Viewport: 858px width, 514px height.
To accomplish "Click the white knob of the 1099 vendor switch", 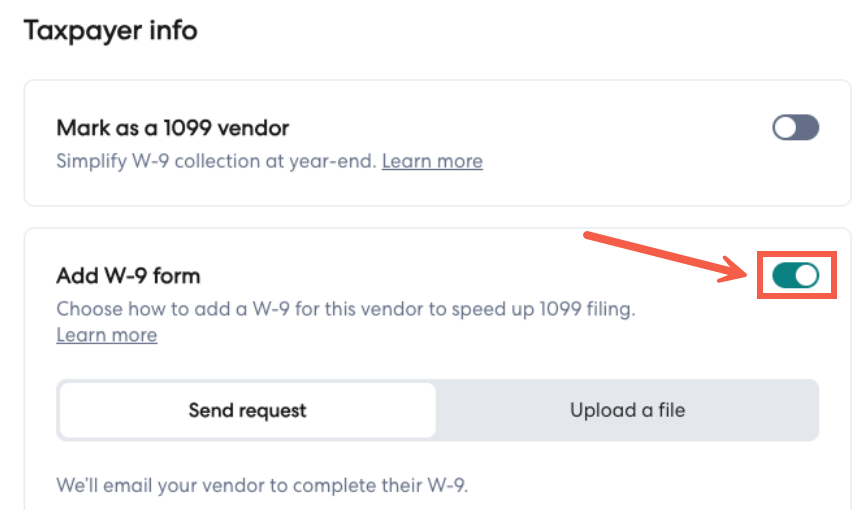I will point(785,127).
